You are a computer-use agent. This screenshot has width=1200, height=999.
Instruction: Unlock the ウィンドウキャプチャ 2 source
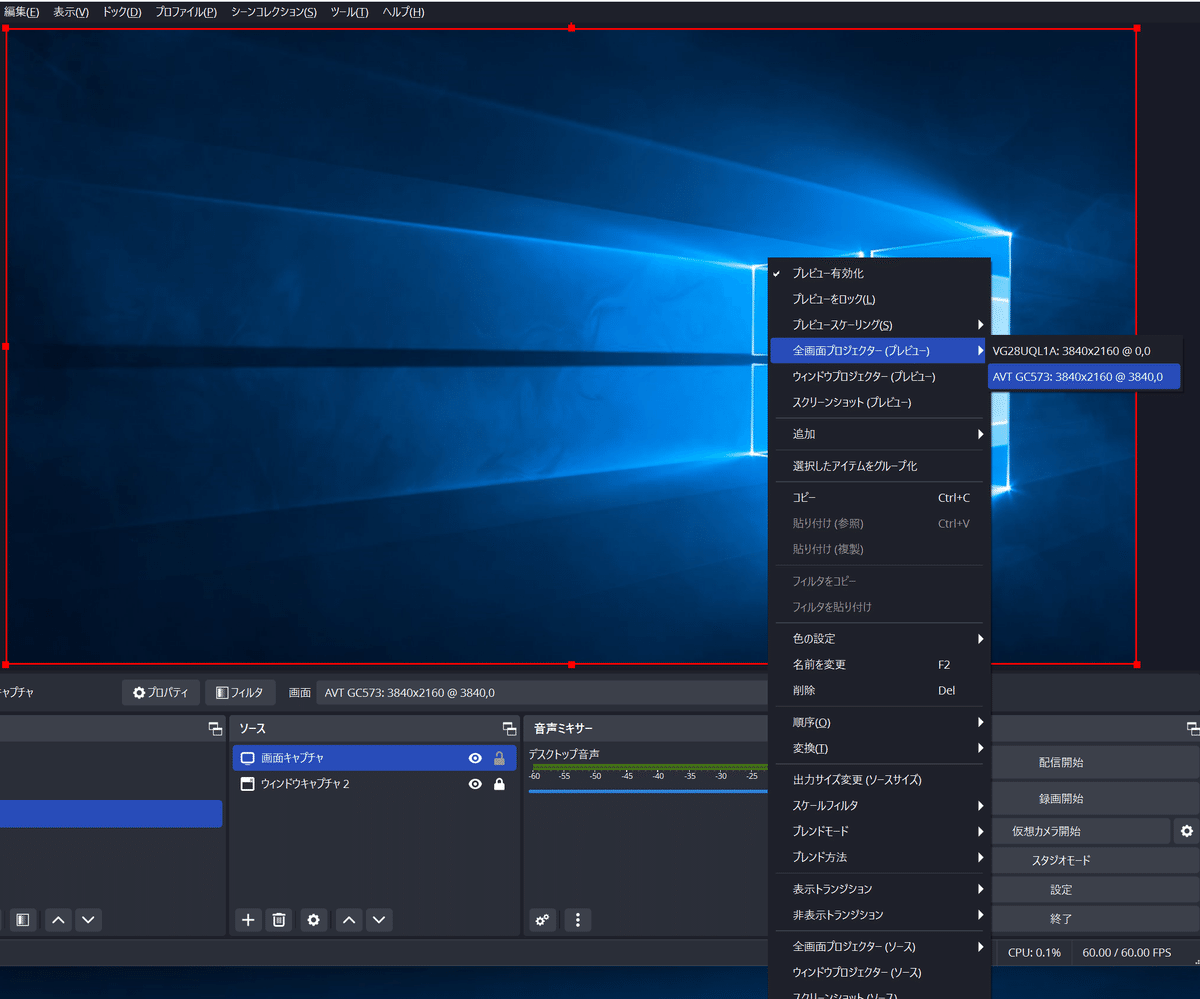[x=499, y=784]
